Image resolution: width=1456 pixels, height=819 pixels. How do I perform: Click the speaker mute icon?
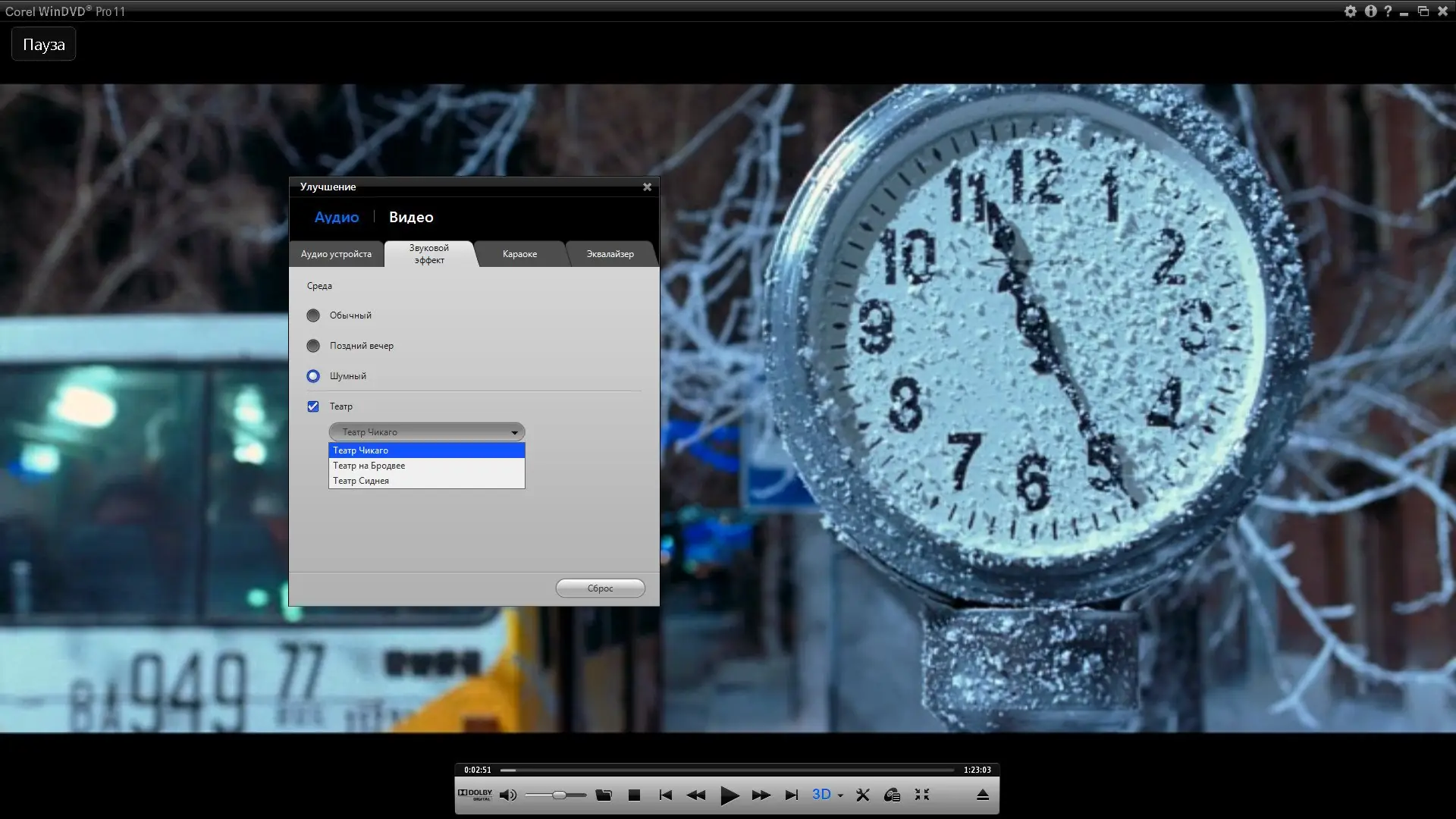508,795
